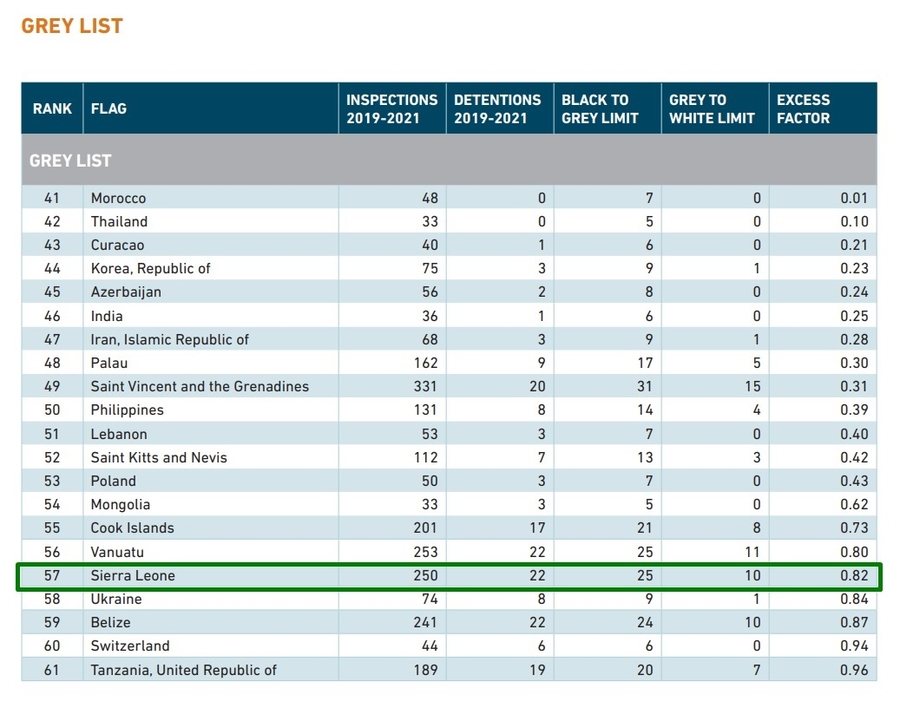900x708 pixels.
Task: Select the Morocco flag name
Action: click(x=118, y=198)
